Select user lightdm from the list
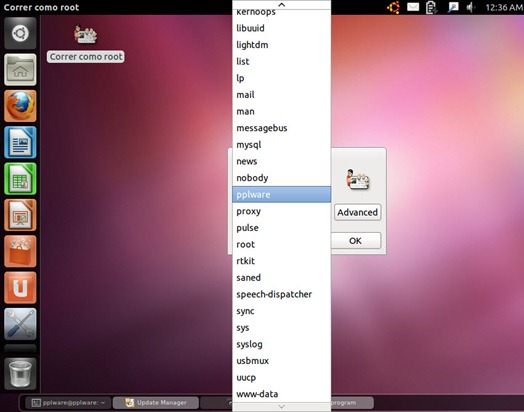524x412 pixels. coord(282,45)
